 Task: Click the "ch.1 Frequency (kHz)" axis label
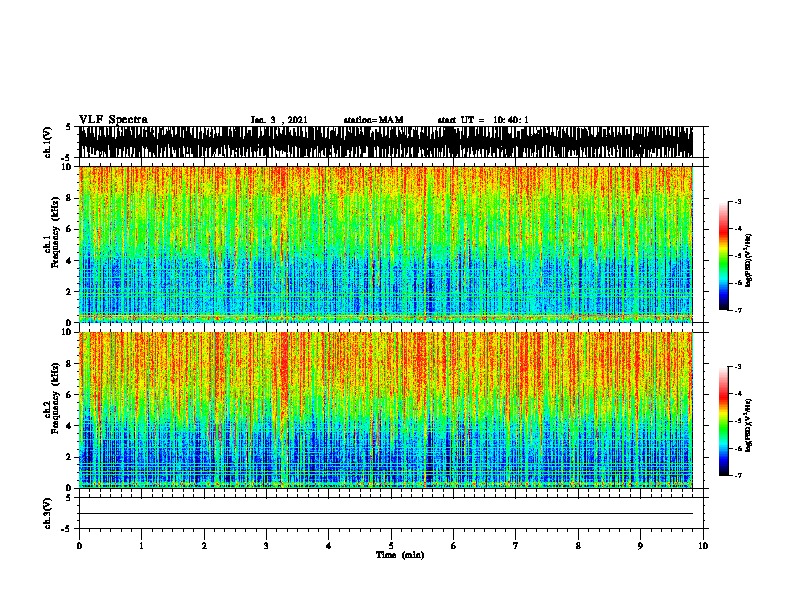[52, 233]
